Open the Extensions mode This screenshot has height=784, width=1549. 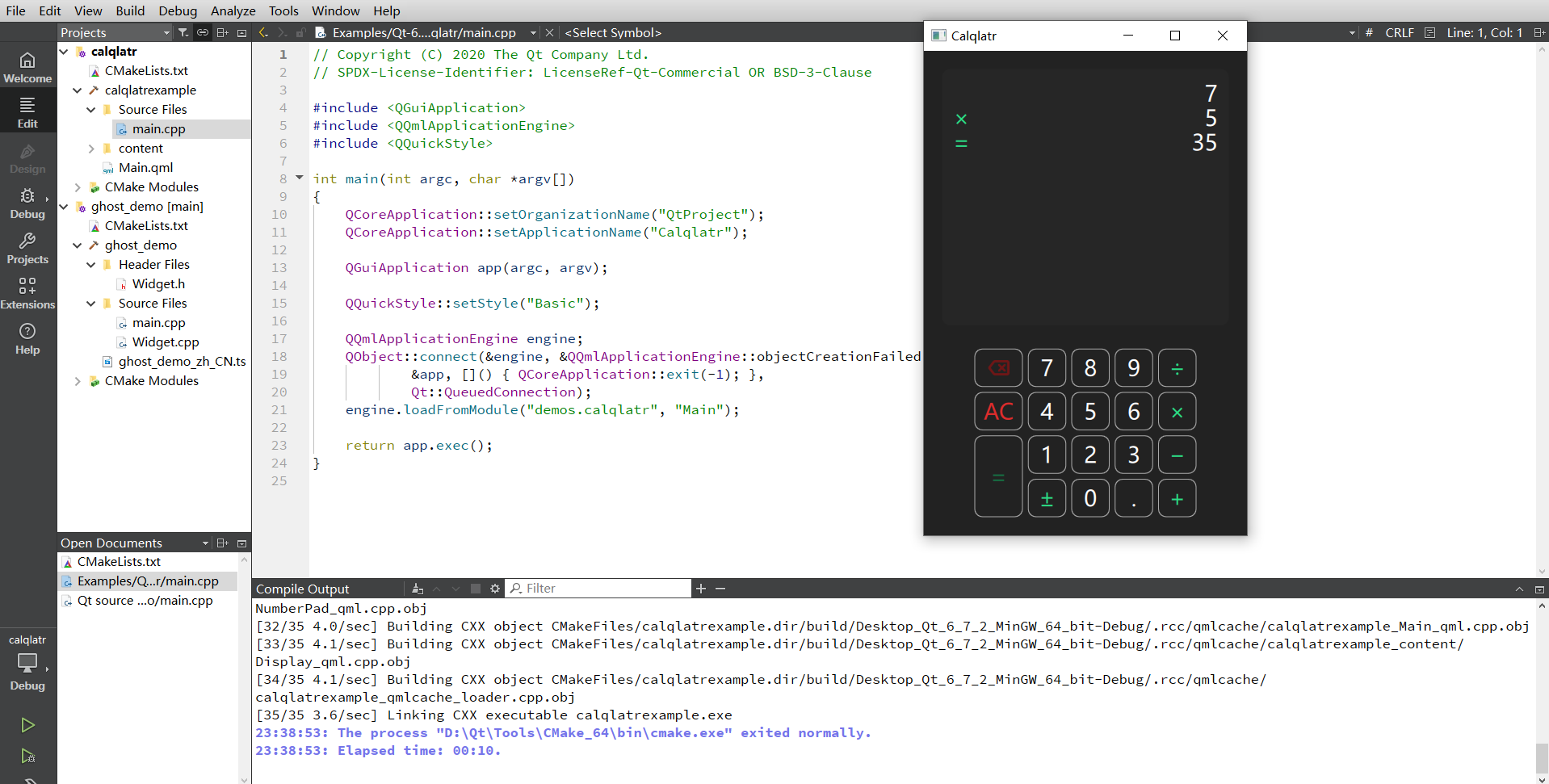27,293
